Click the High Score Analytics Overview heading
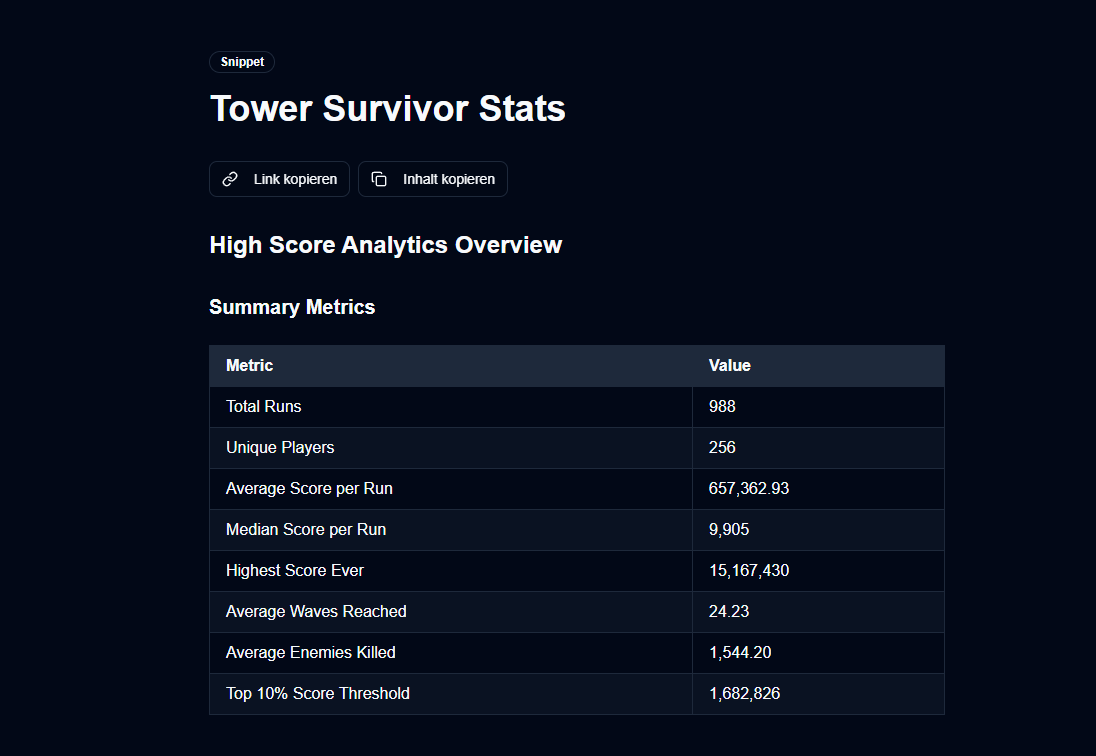Screen dimensions: 1096x756 tap(386, 245)
